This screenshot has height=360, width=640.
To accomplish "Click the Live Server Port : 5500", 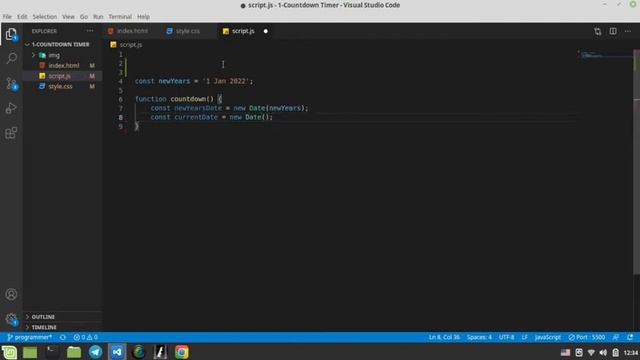I will coord(587,337).
